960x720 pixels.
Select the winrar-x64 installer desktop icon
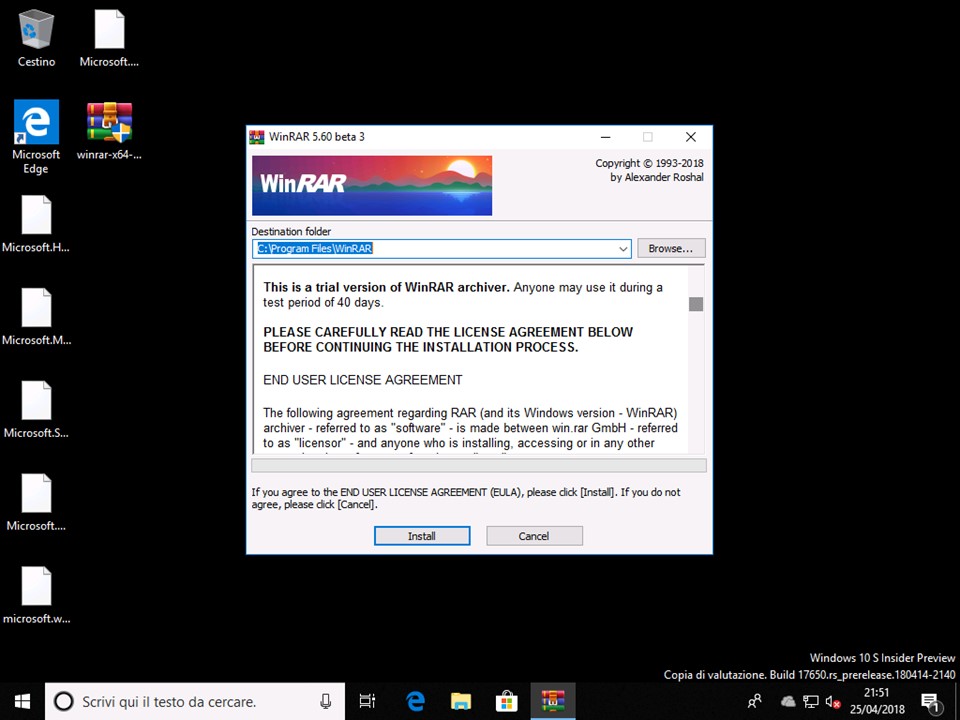(x=109, y=125)
